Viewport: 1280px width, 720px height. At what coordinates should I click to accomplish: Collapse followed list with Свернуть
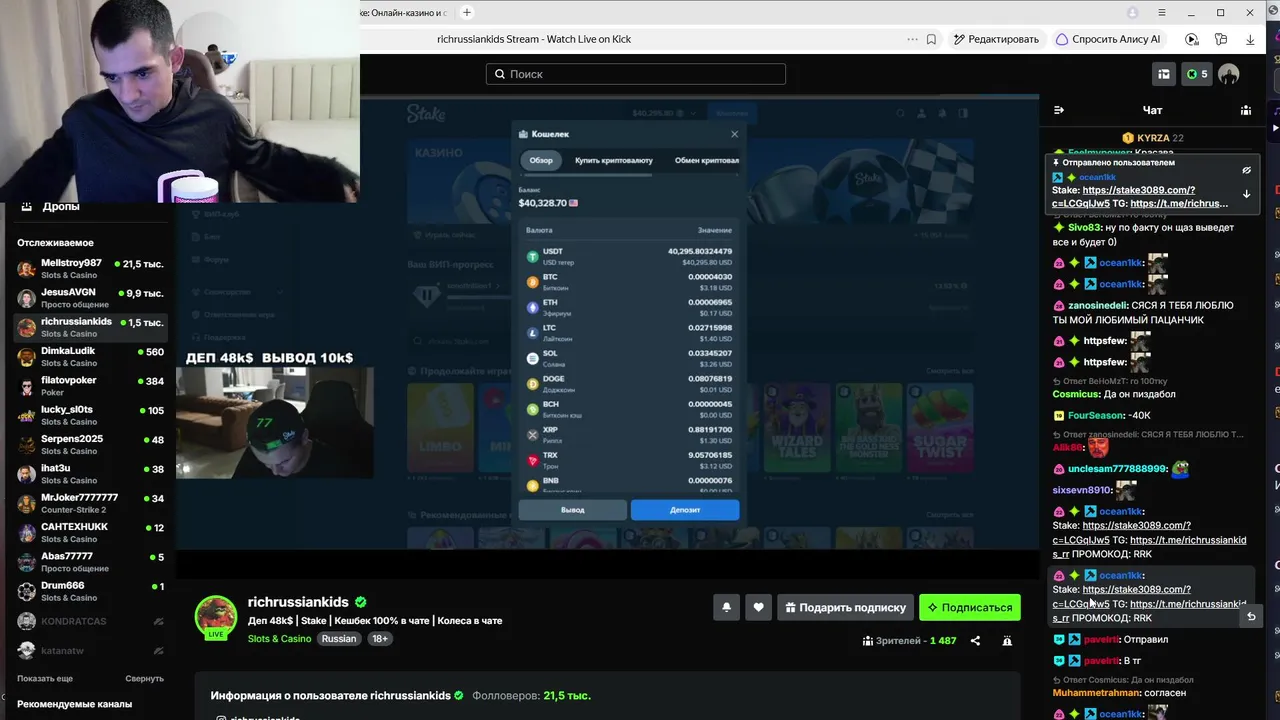pyautogui.click(x=144, y=678)
